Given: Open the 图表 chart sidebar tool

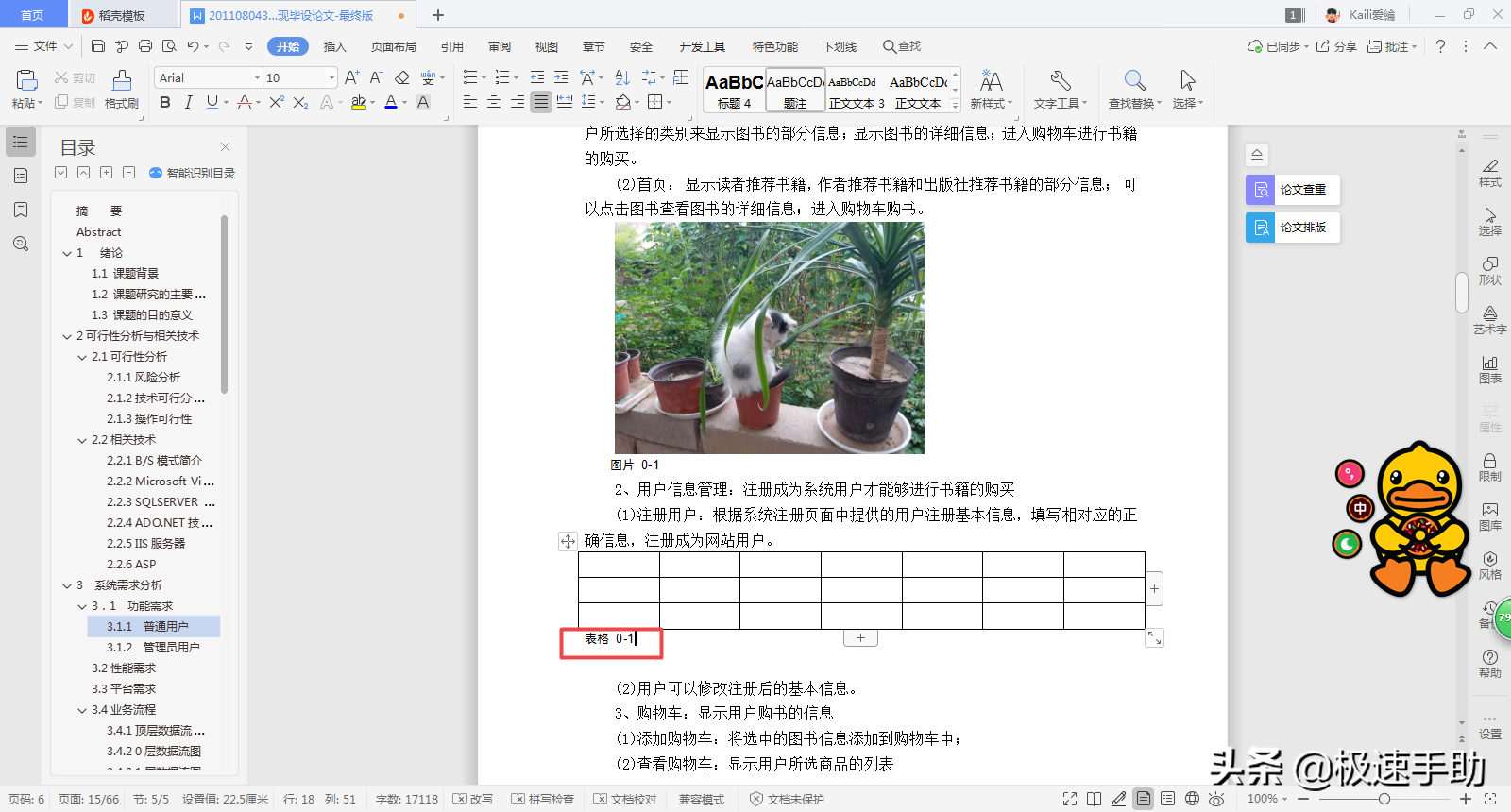Looking at the screenshot, I should point(1490,369).
